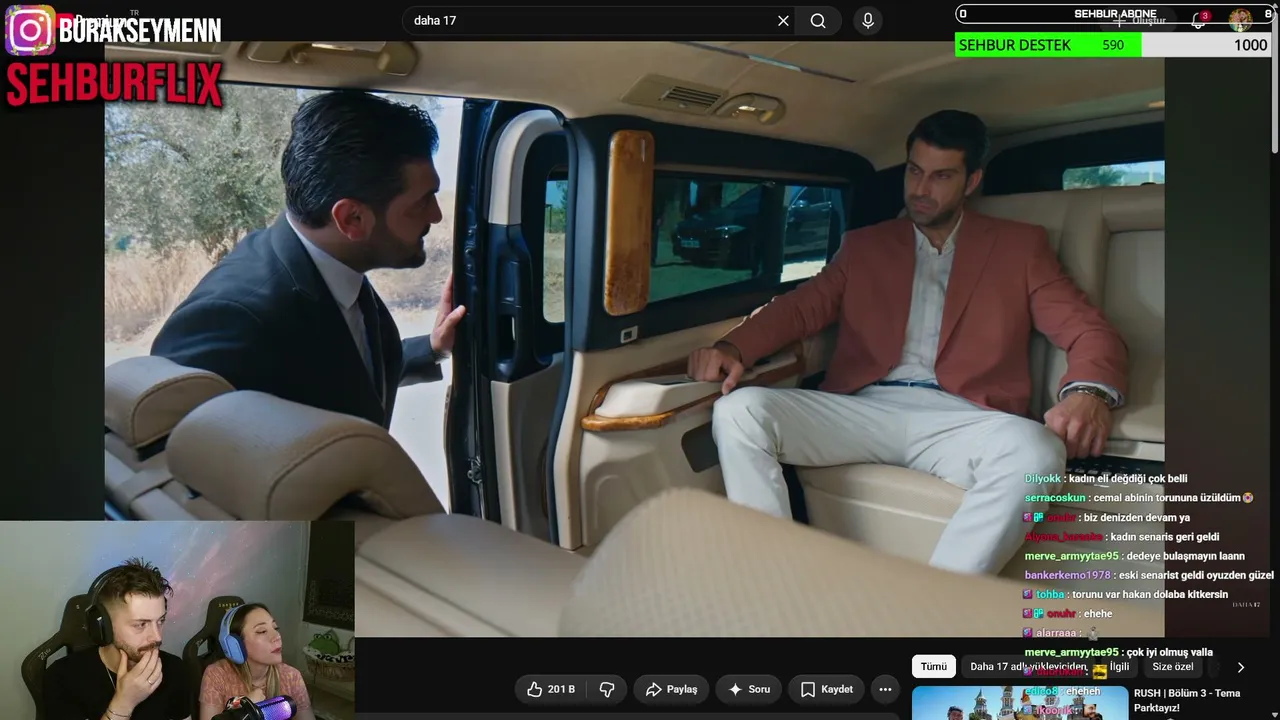Clear the search text with the X icon
The height and width of the screenshot is (720, 1280).
pos(783,21)
